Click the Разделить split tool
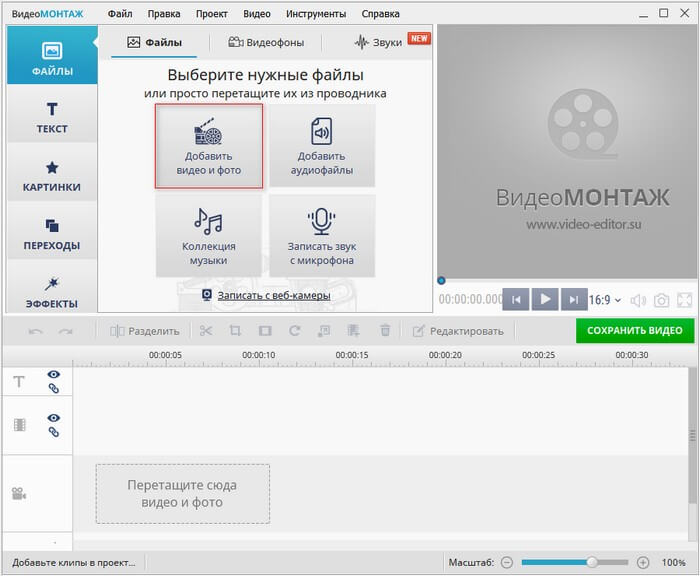700x576 pixels. coord(144,331)
